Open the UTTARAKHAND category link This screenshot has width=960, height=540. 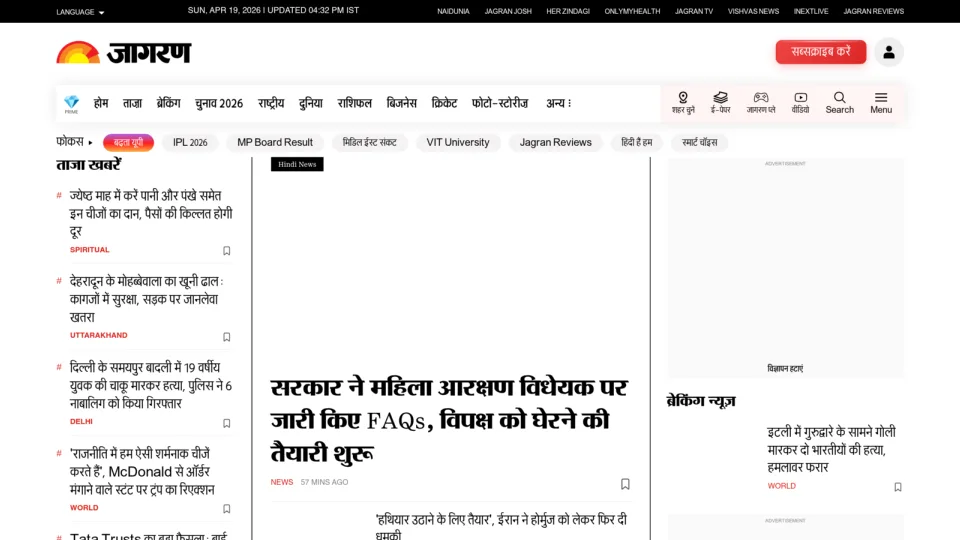point(99,336)
